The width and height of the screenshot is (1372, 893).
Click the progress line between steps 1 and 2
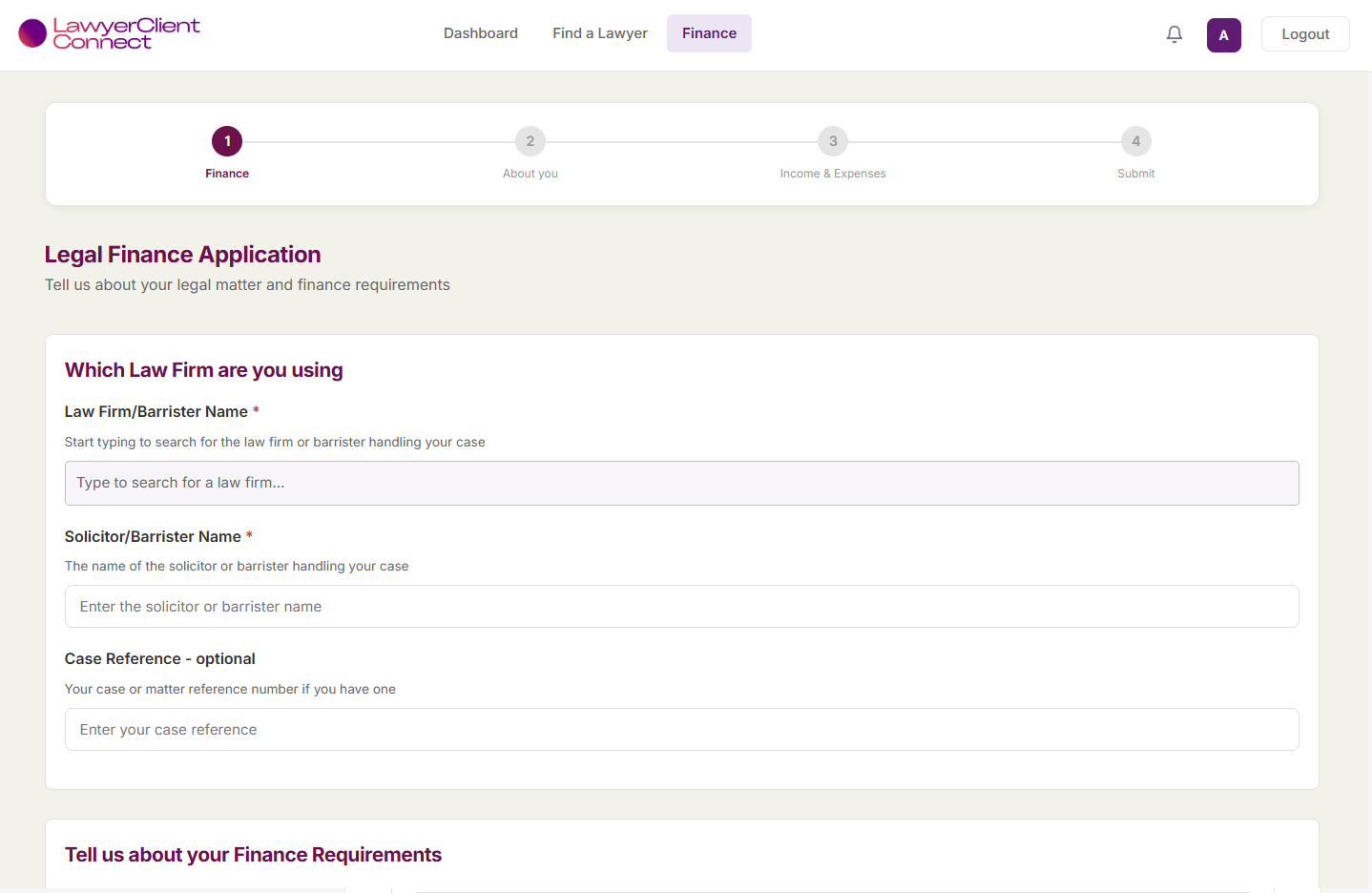[x=379, y=140]
